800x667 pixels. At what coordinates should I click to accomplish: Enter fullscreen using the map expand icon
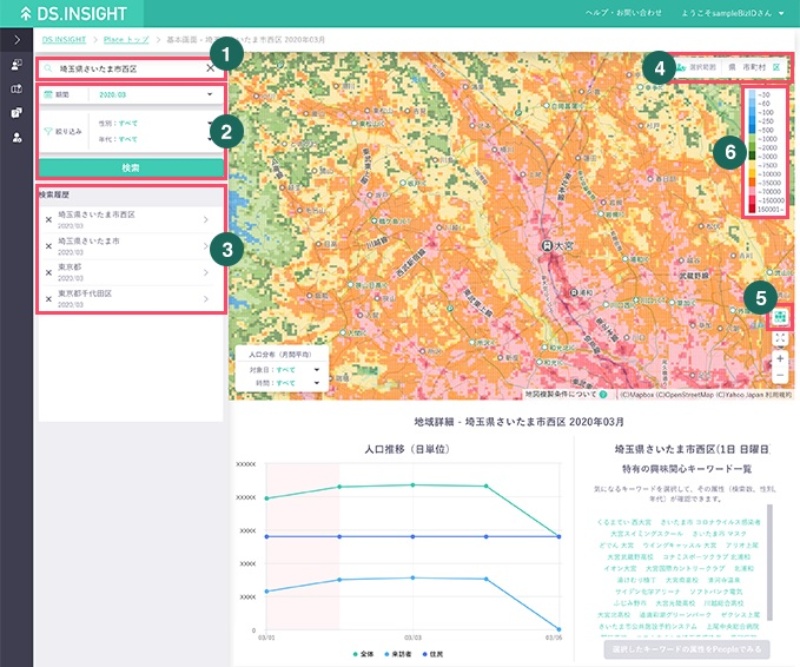(779, 338)
